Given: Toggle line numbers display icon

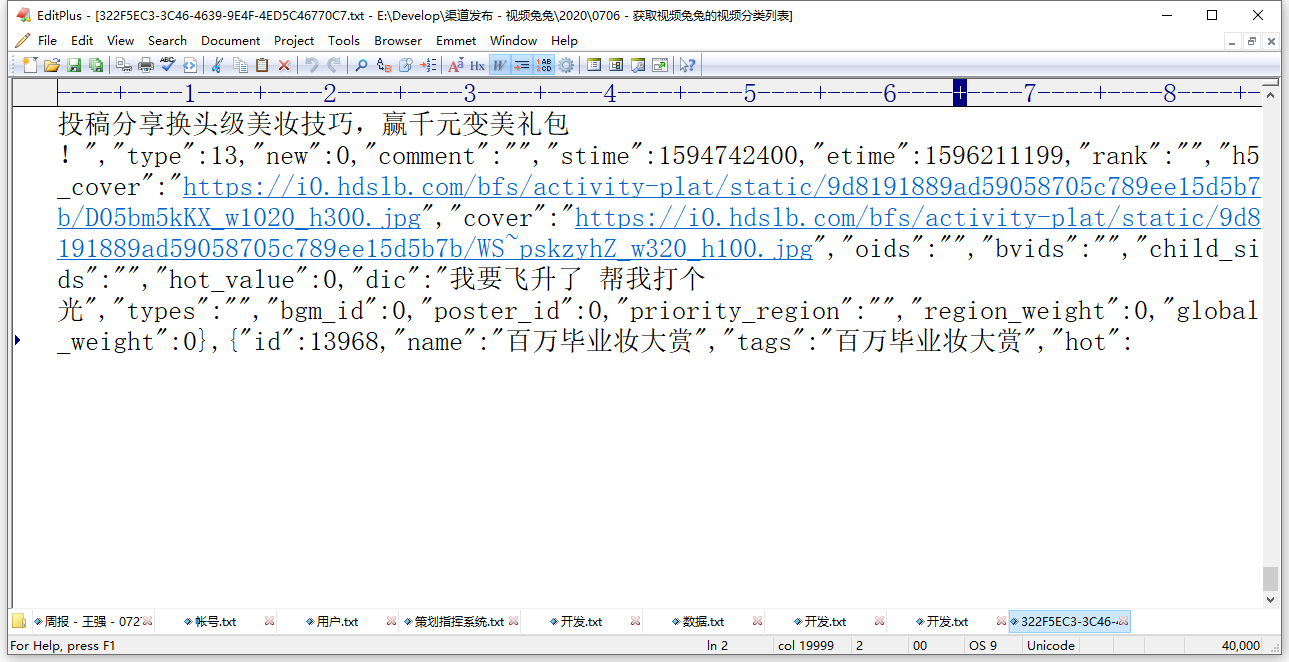Looking at the screenshot, I should point(544,65).
